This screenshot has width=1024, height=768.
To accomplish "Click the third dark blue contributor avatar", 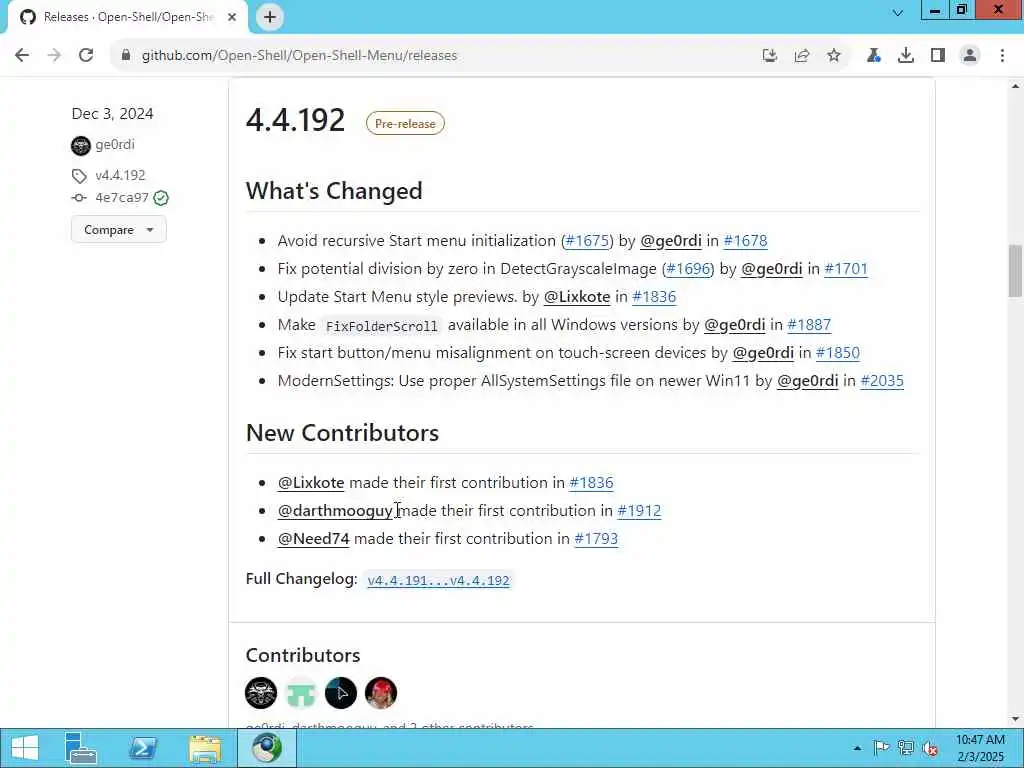I will [341, 693].
